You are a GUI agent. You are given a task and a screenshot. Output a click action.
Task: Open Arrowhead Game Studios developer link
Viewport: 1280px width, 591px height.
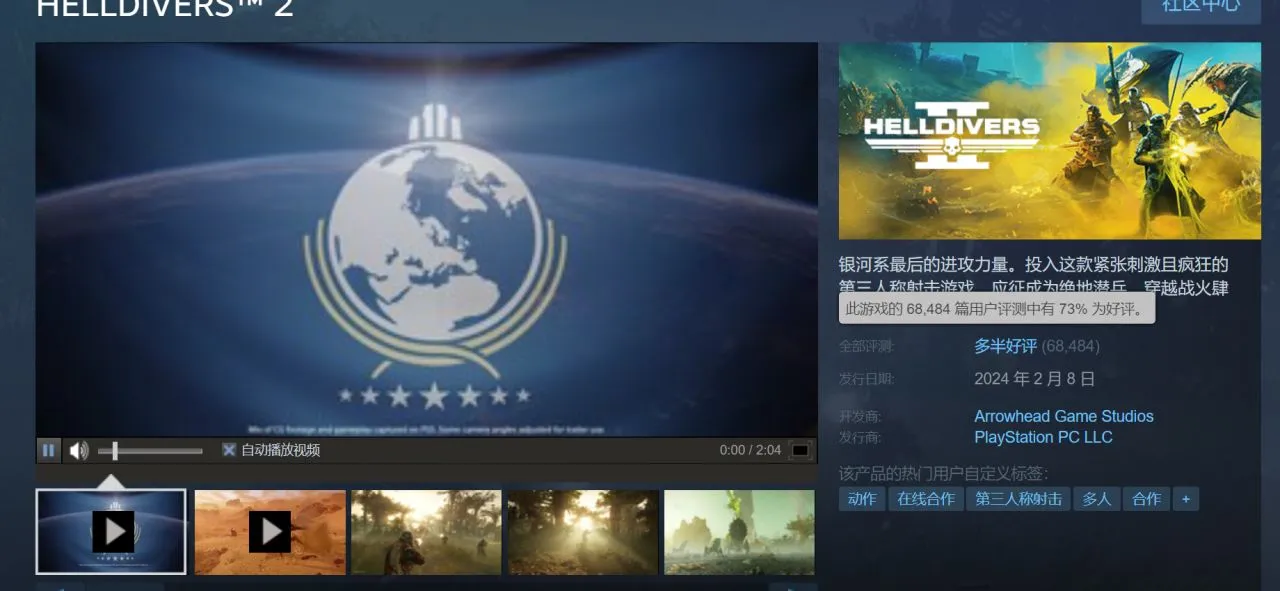click(1064, 416)
